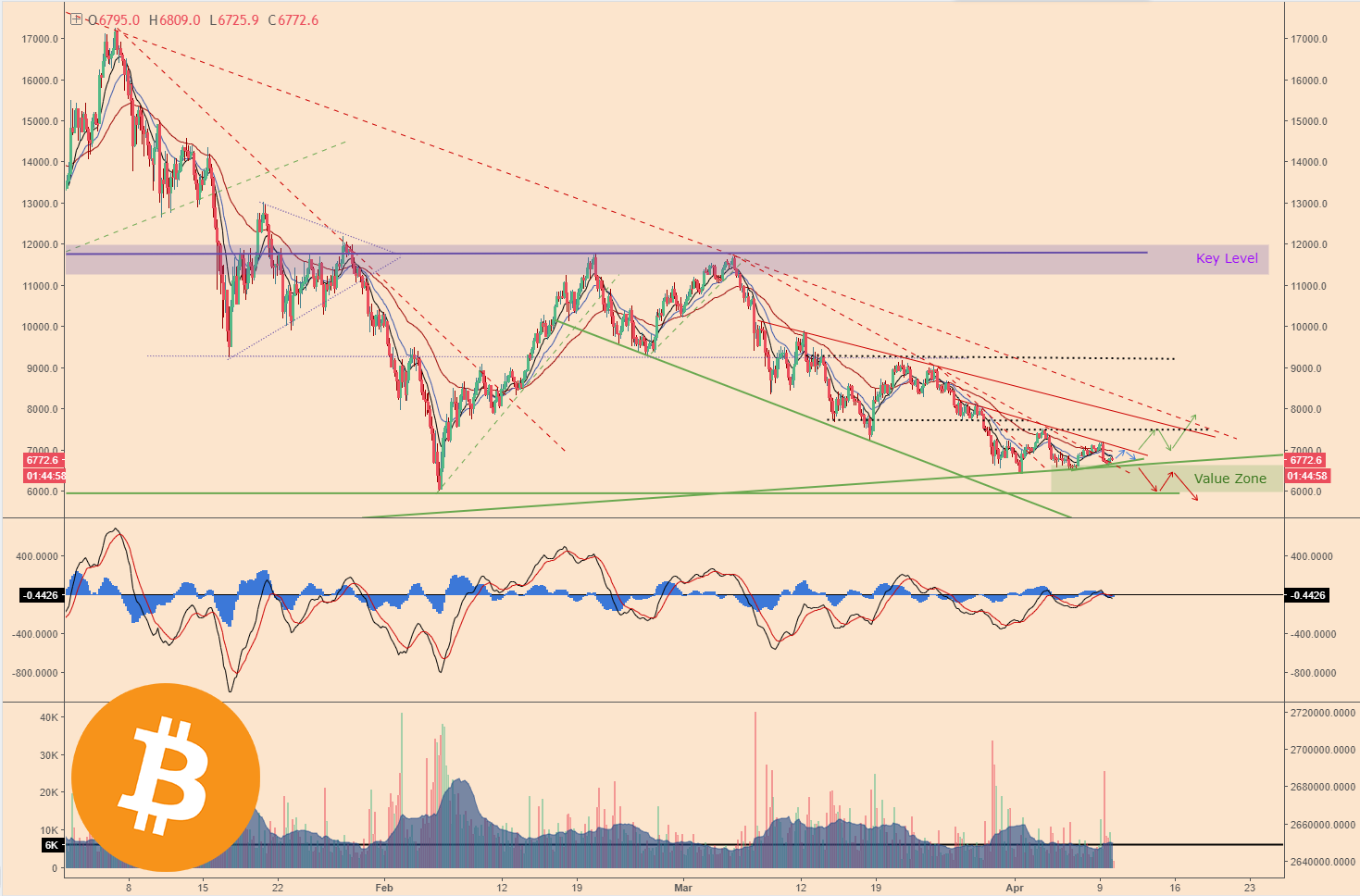This screenshot has width=1360, height=896.
Task: Click date 16 on time axis
Action: pos(1175,888)
